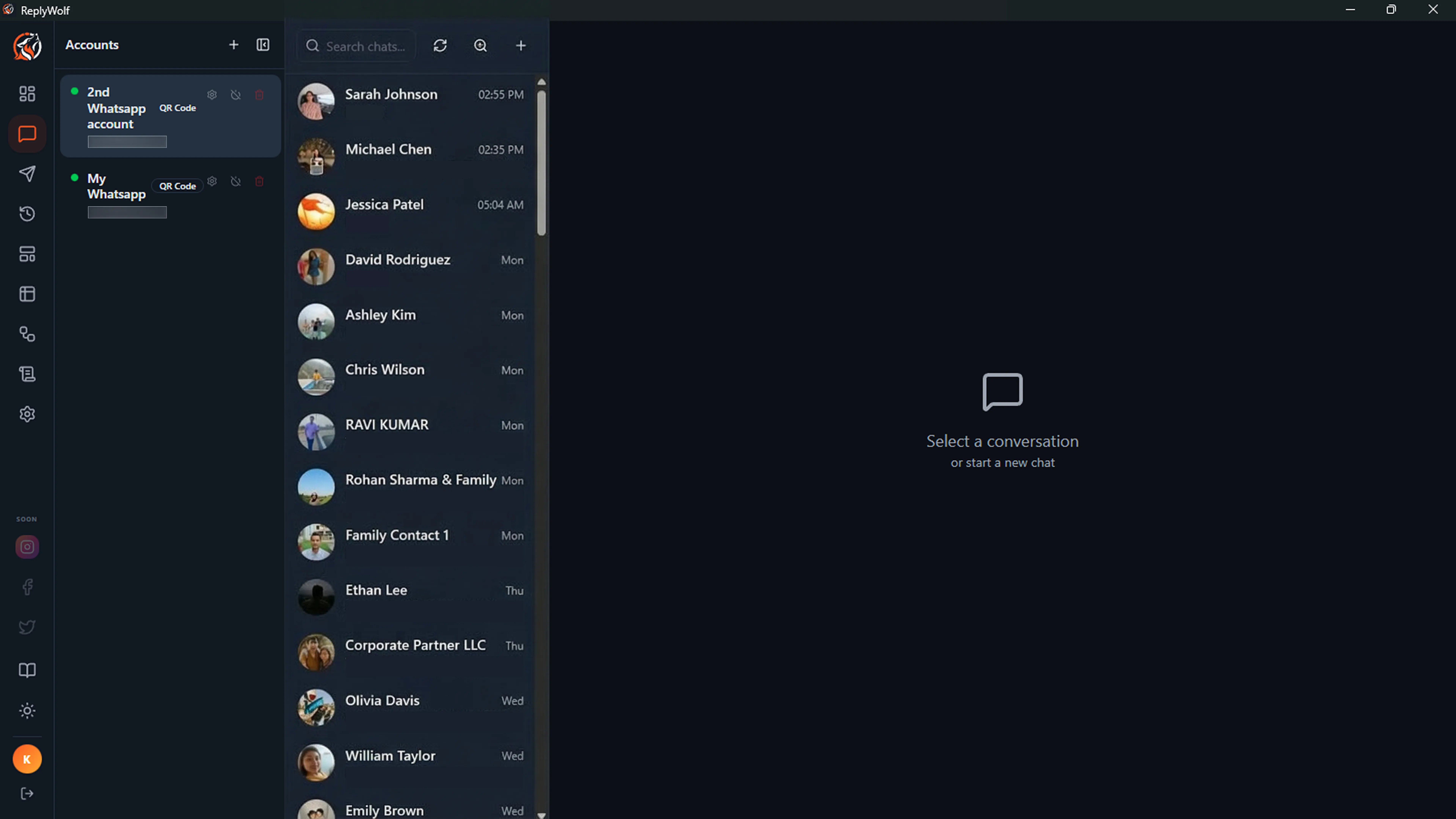
Task: Open the scroll logs icon in sidebar
Action: [27, 374]
